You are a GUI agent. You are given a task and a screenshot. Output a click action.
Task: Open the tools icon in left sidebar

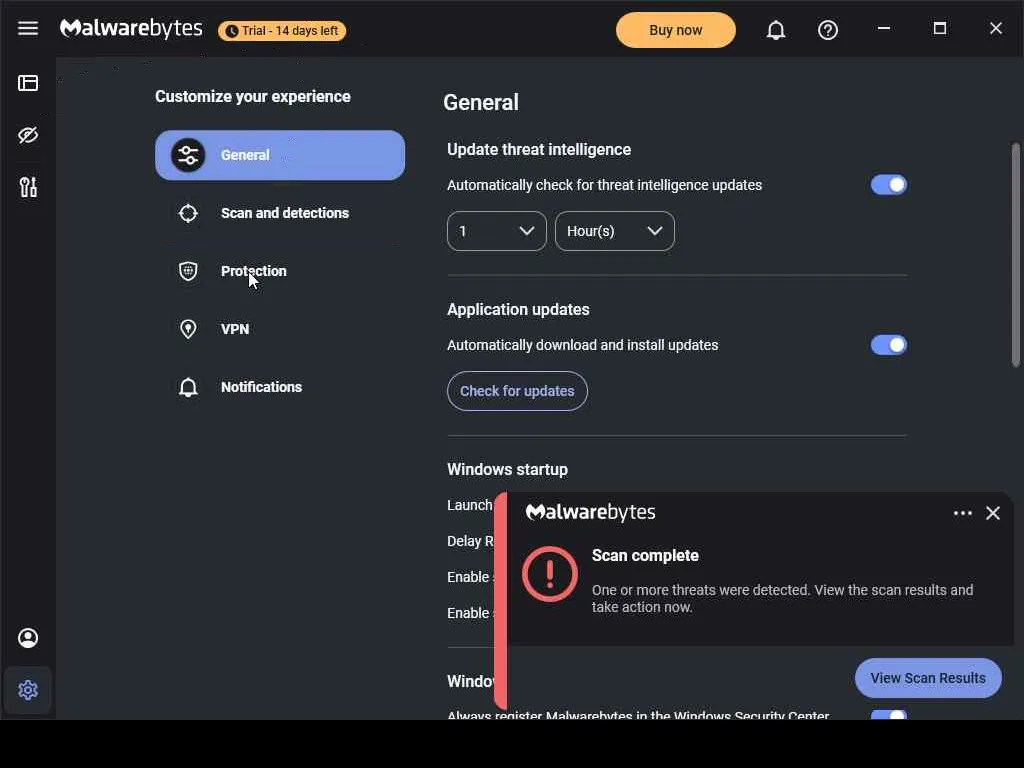(28, 187)
